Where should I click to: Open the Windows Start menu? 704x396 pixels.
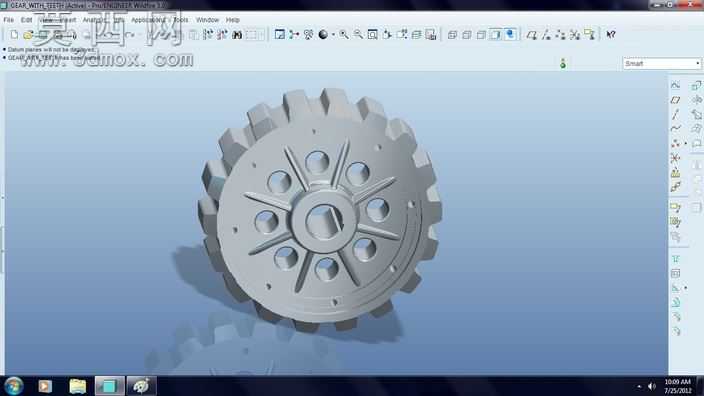[14, 386]
